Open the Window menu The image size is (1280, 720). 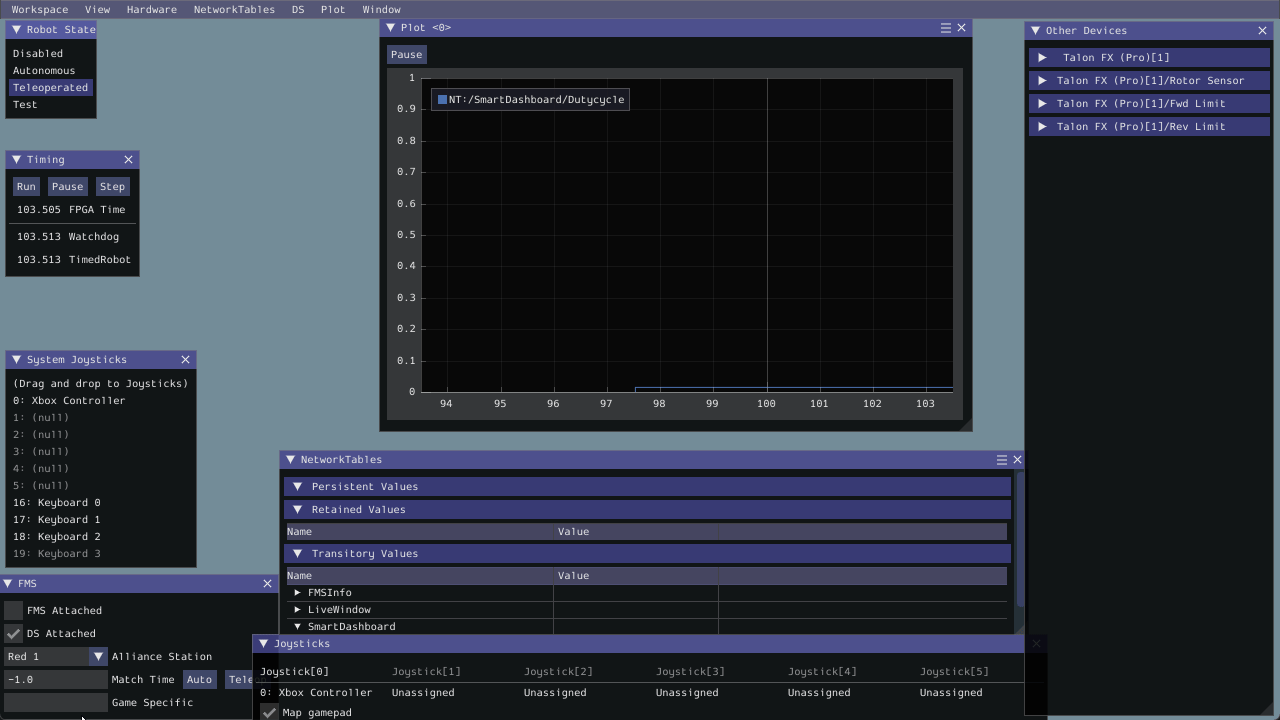click(x=381, y=9)
